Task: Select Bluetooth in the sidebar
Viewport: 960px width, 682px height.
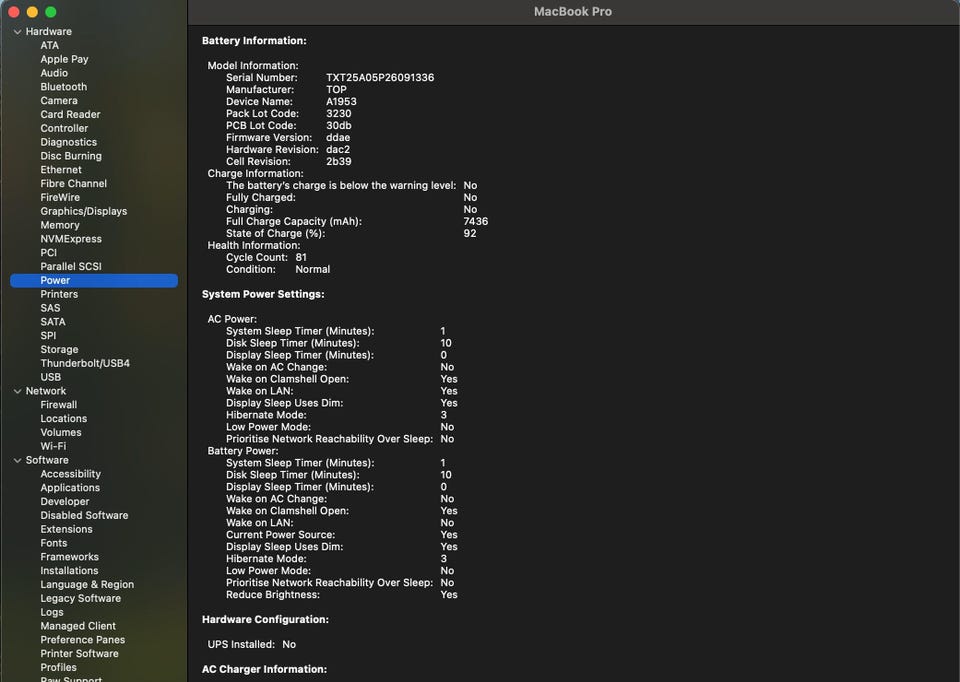Action: coord(64,87)
